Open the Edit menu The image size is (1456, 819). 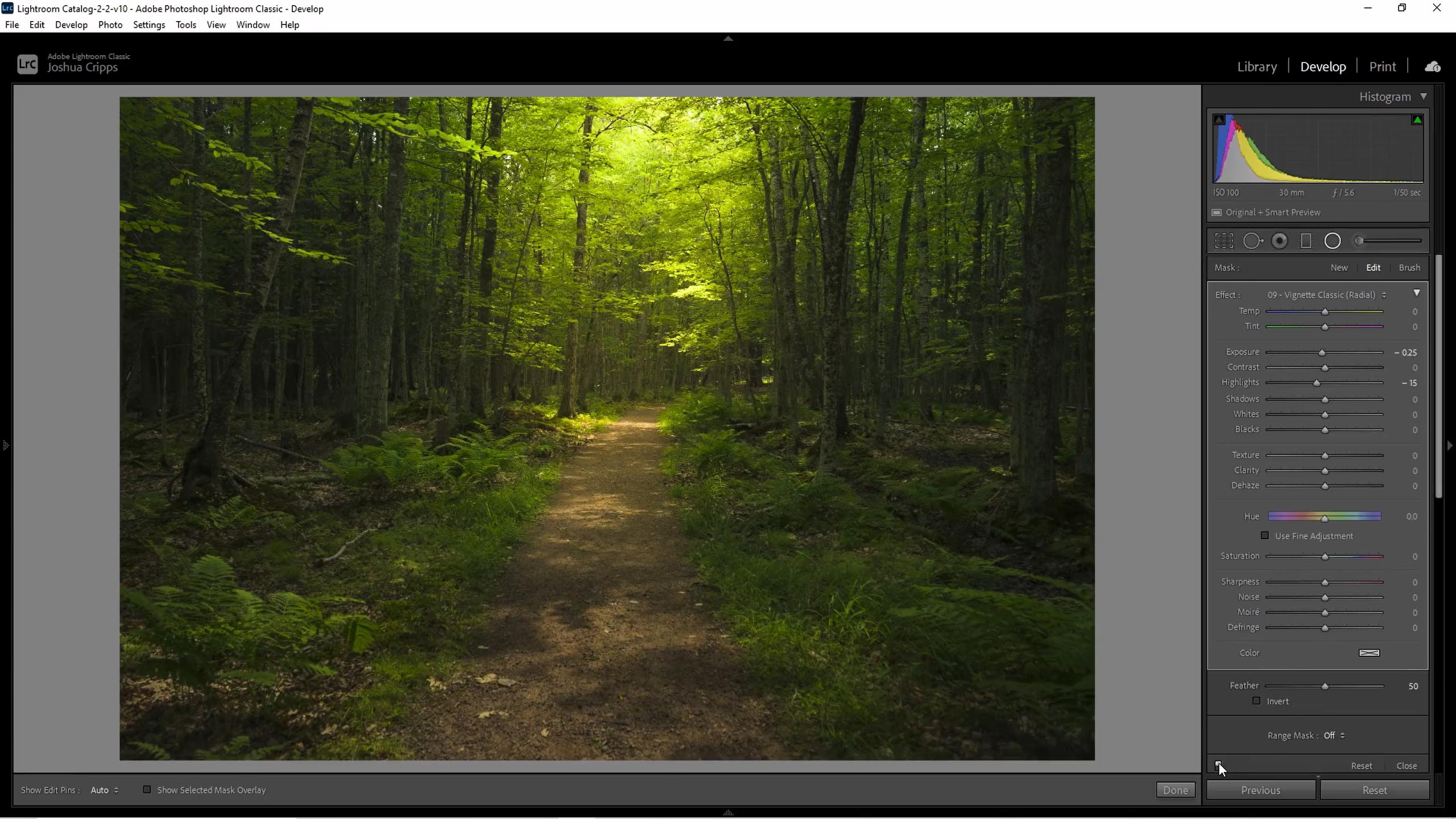[x=37, y=25]
